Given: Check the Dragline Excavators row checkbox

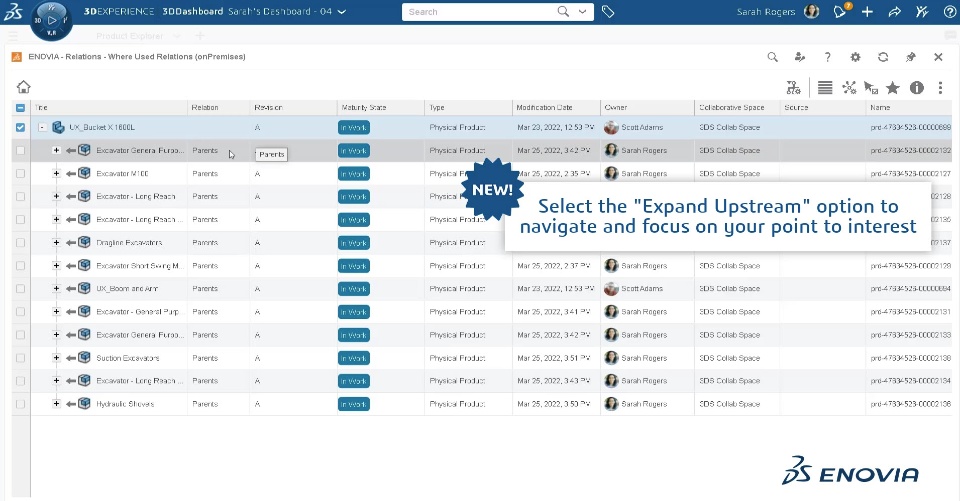Looking at the screenshot, I should (x=20, y=243).
